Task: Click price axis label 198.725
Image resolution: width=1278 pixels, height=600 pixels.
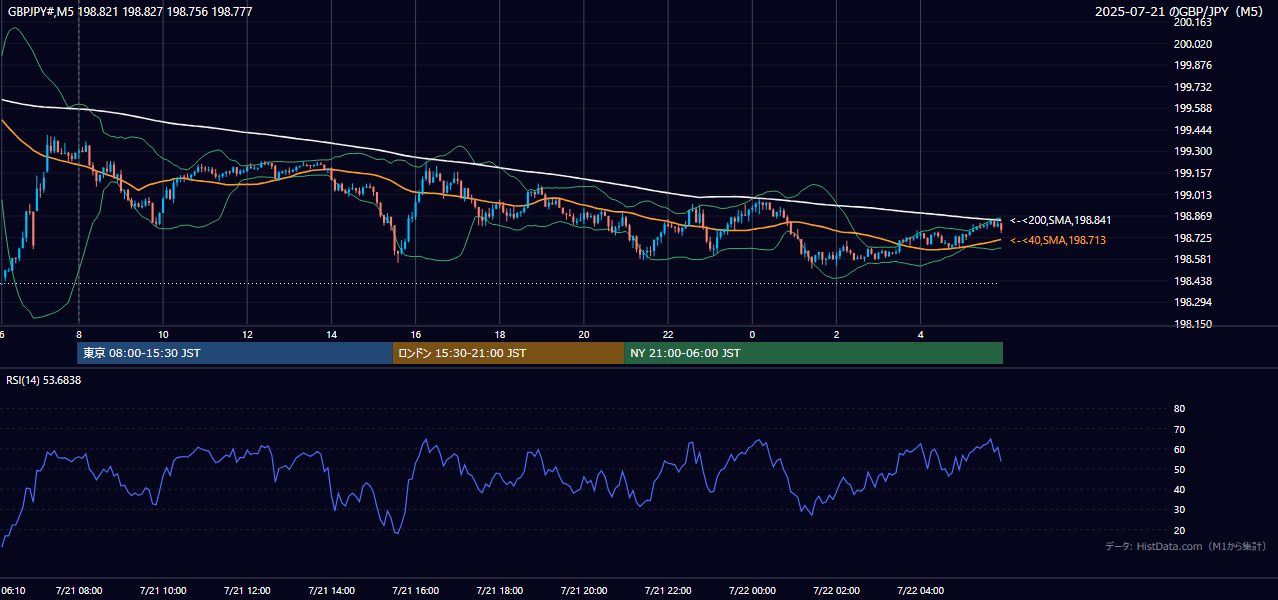Action: [1192, 238]
